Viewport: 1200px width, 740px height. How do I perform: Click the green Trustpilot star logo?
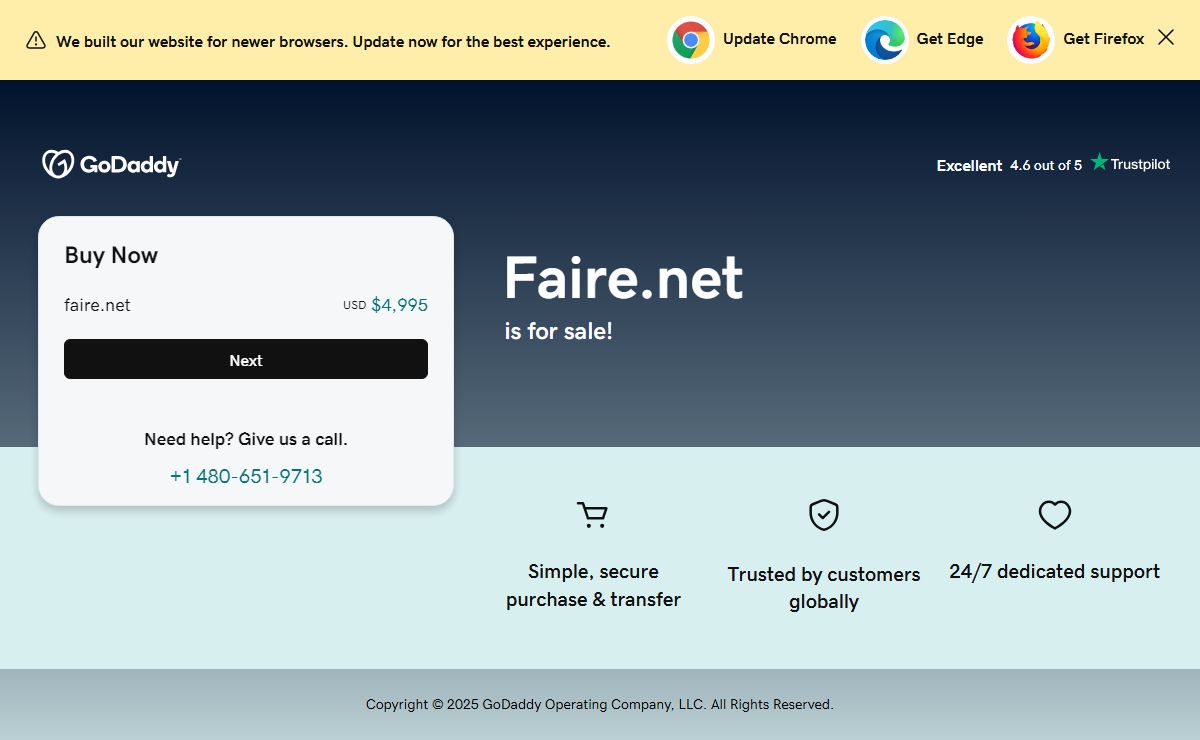[x=1100, y=162]
